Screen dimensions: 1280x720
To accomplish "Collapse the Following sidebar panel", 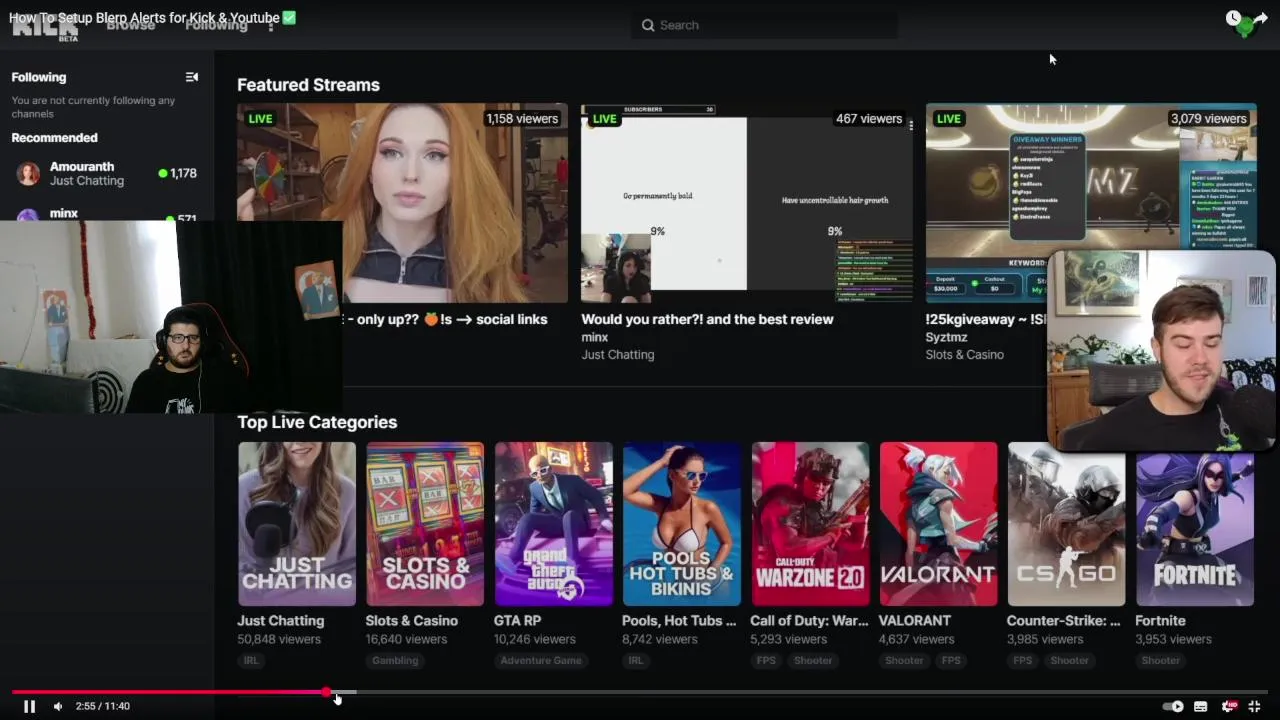I will coord(192,77).
